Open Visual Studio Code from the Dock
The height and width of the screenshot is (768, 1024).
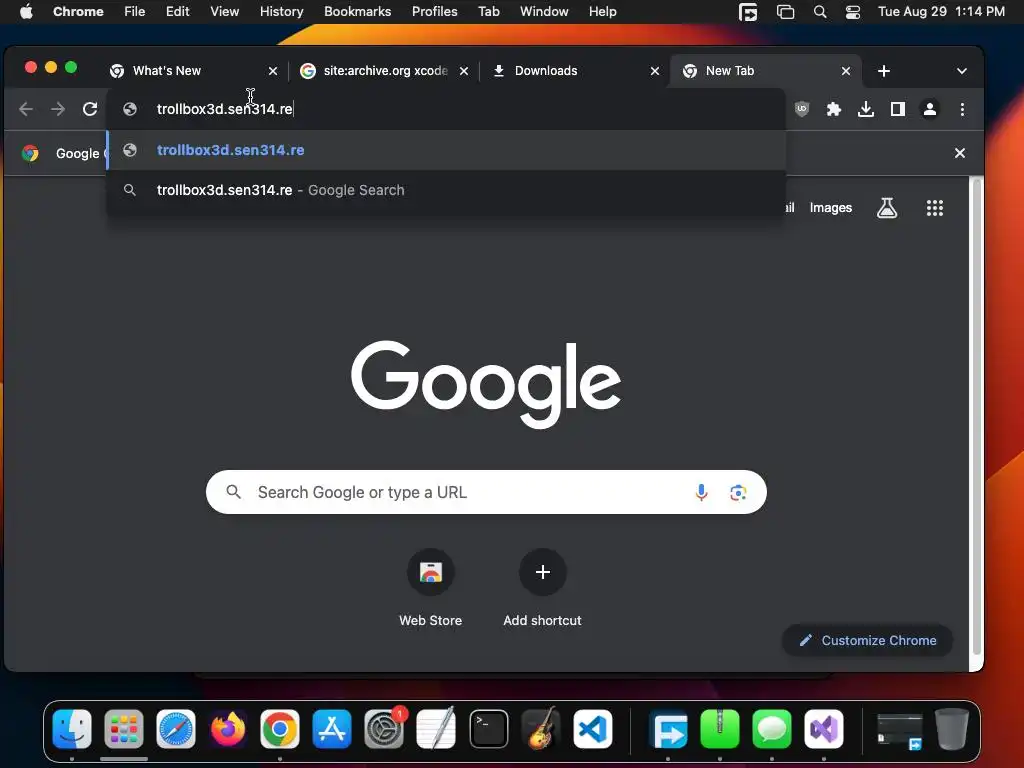[593, 729]
